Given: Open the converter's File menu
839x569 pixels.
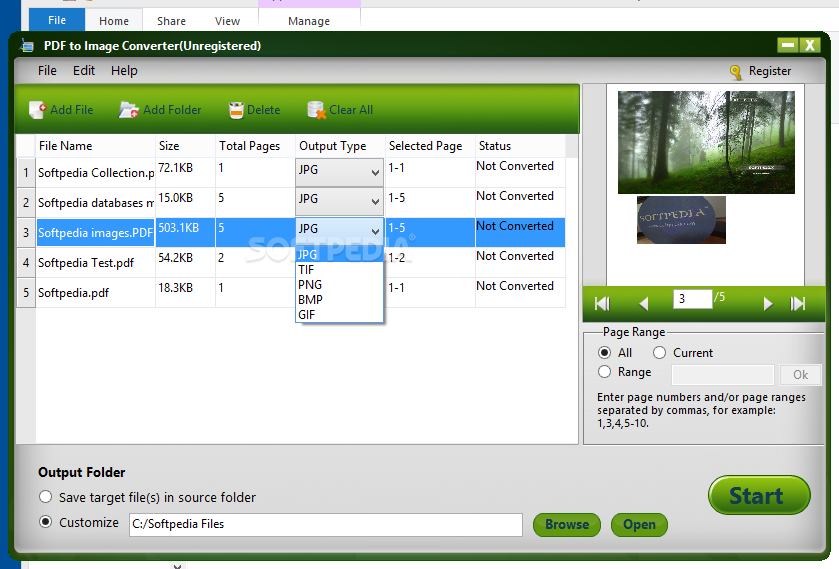Looking at the screenshot, I should point(47,71).
